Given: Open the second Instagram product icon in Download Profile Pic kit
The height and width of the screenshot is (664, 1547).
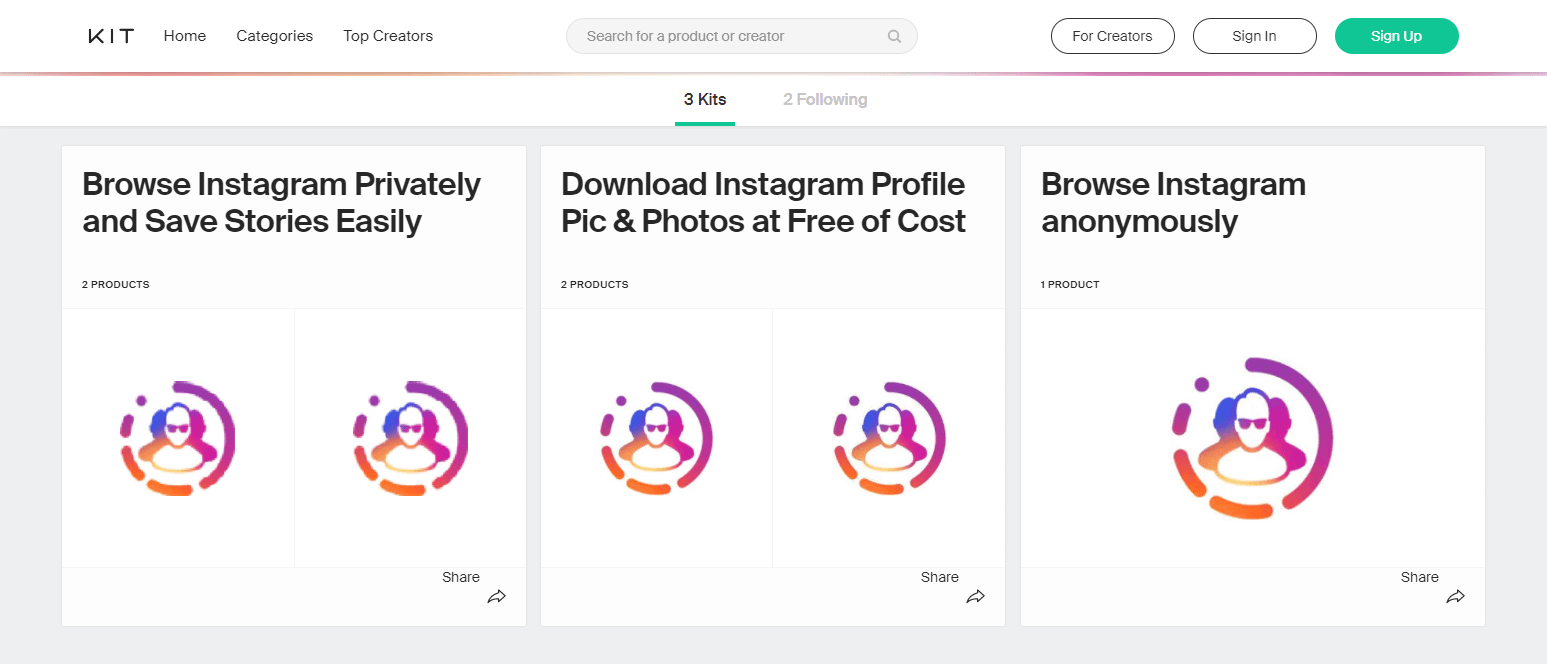Looking at the screenshot, I should click(x=888, y=438).
